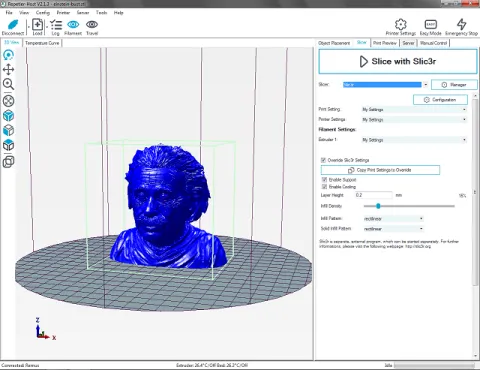Select the zoom magnifier tool

8,84
